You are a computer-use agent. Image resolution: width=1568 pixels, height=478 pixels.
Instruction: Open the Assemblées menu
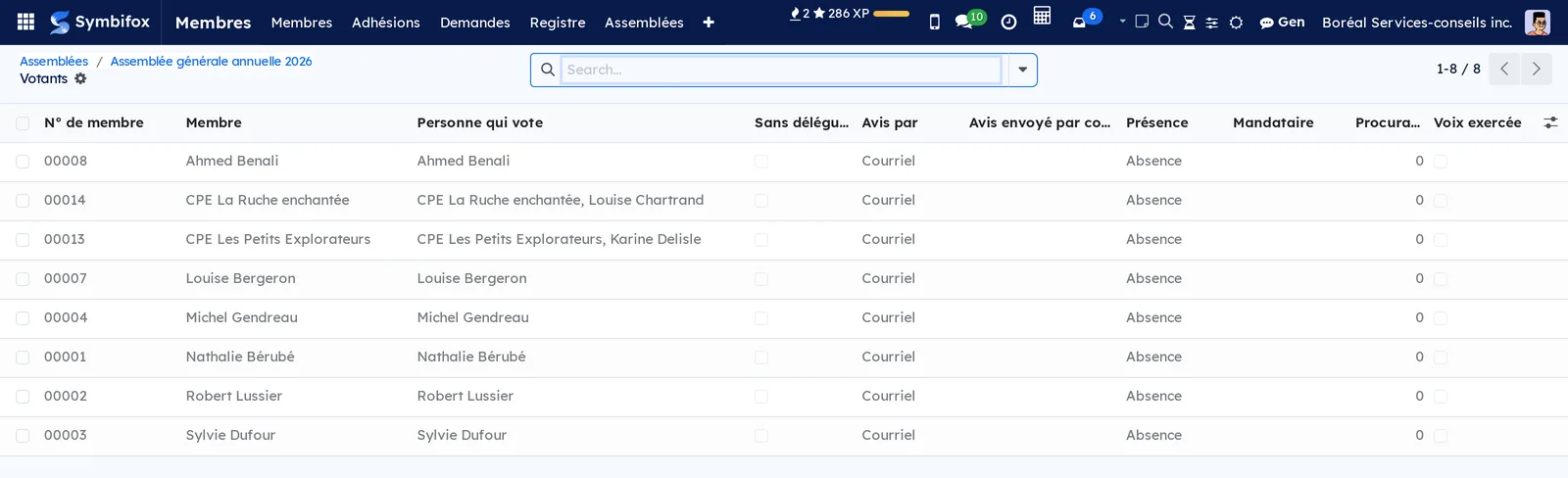[x=644, y=23]
